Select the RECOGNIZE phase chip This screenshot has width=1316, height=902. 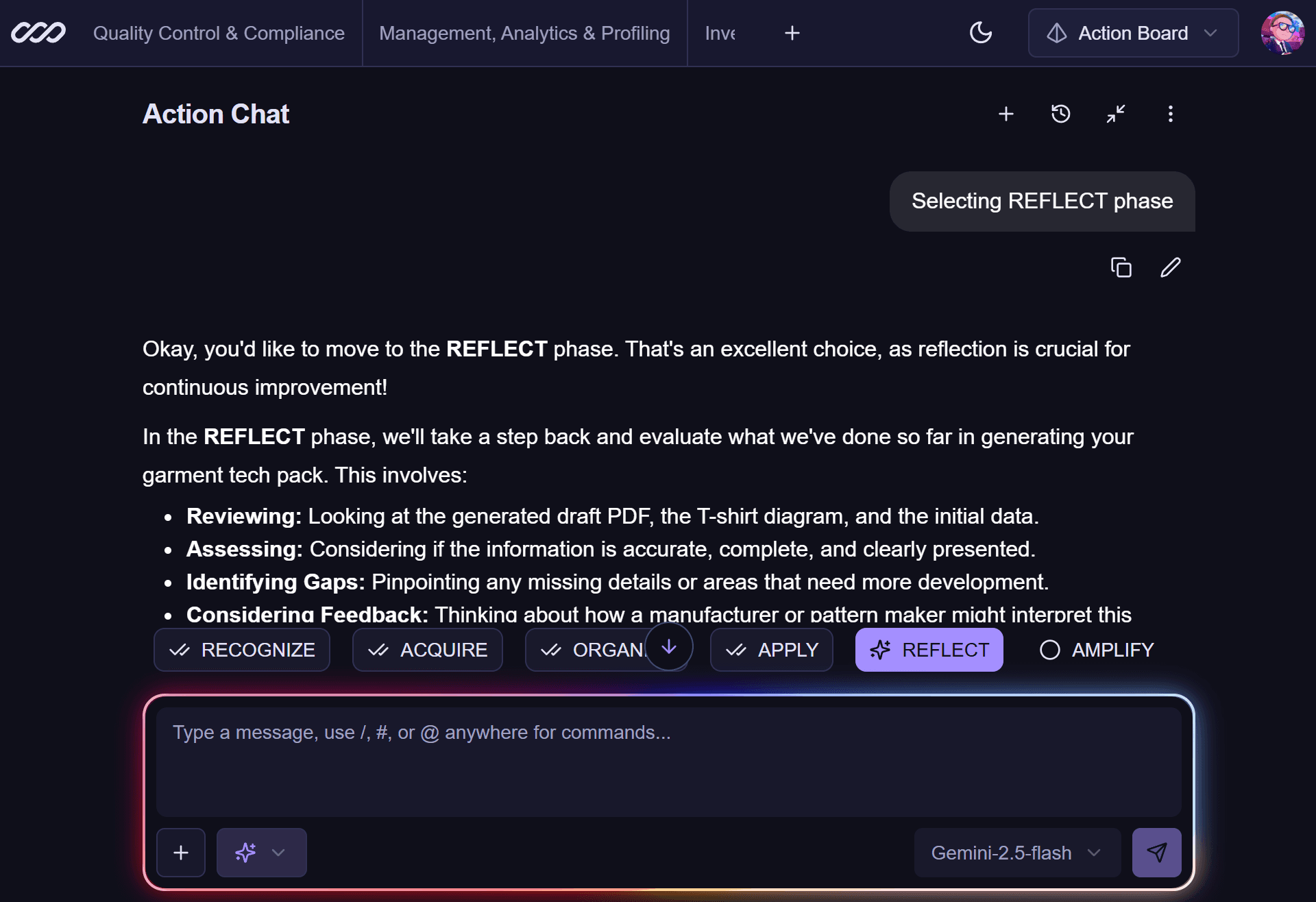point(242,650)
